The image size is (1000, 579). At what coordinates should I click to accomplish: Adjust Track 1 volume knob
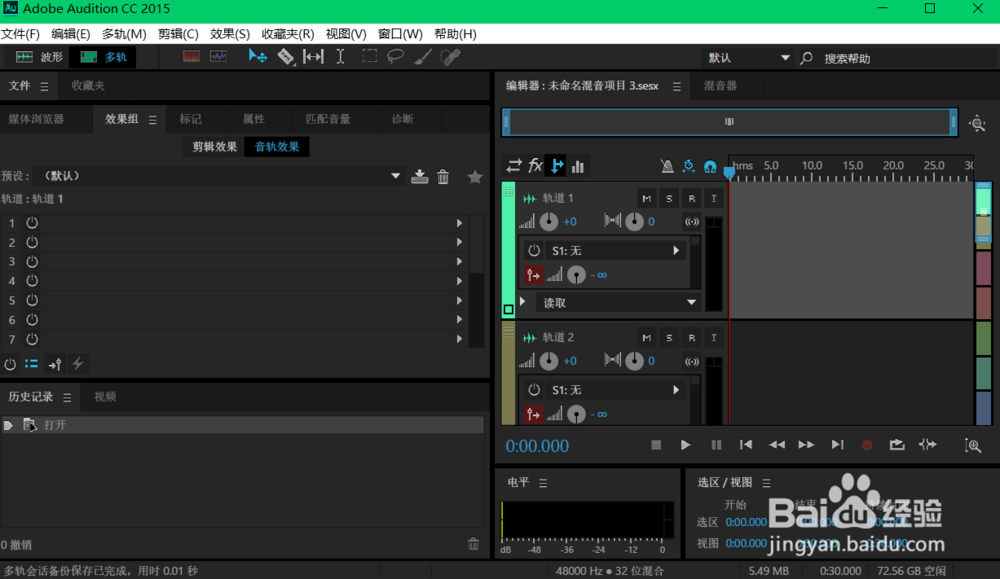pyautogui.click(x=548, y=221)
